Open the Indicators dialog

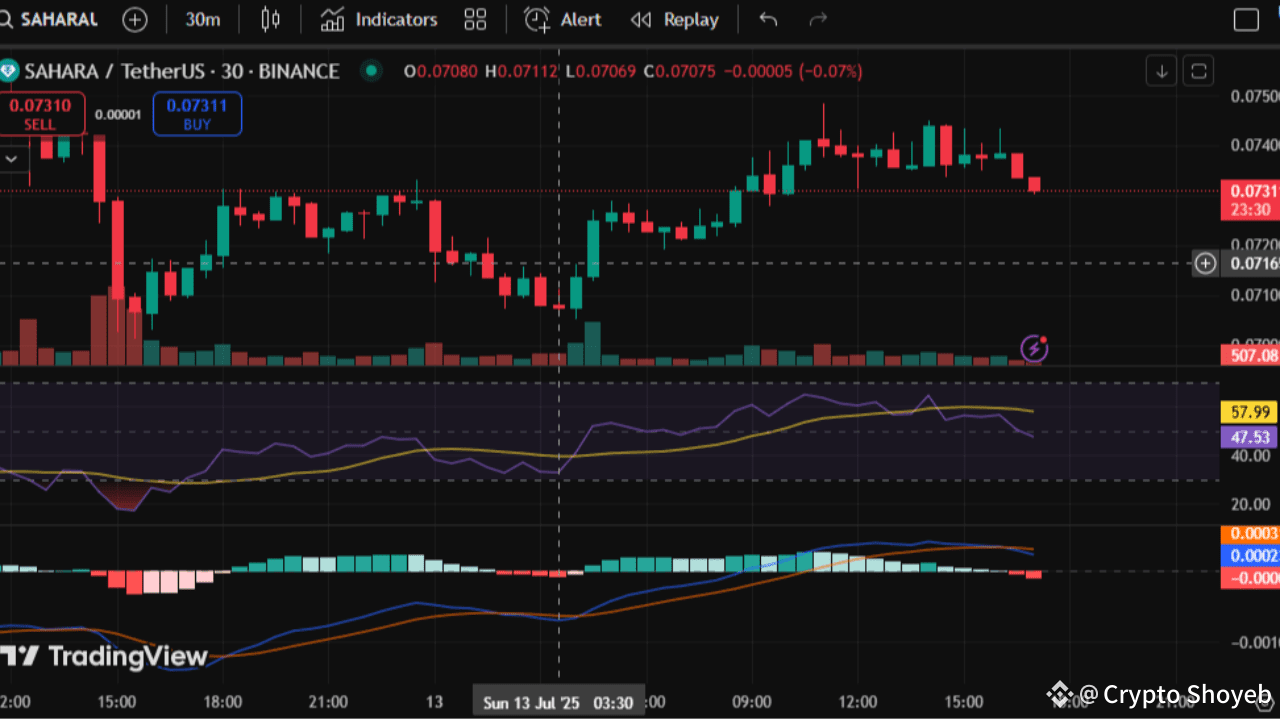pos(379,19)
